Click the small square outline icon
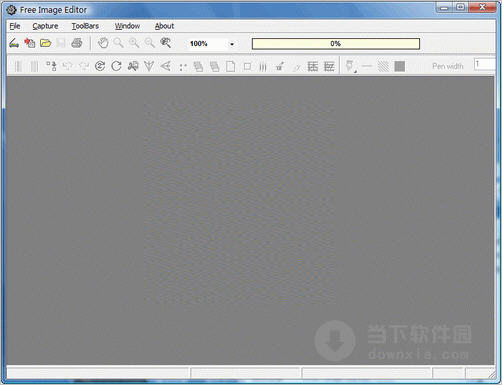This screenshot has height=385, width=502. [x=247, y=67]
